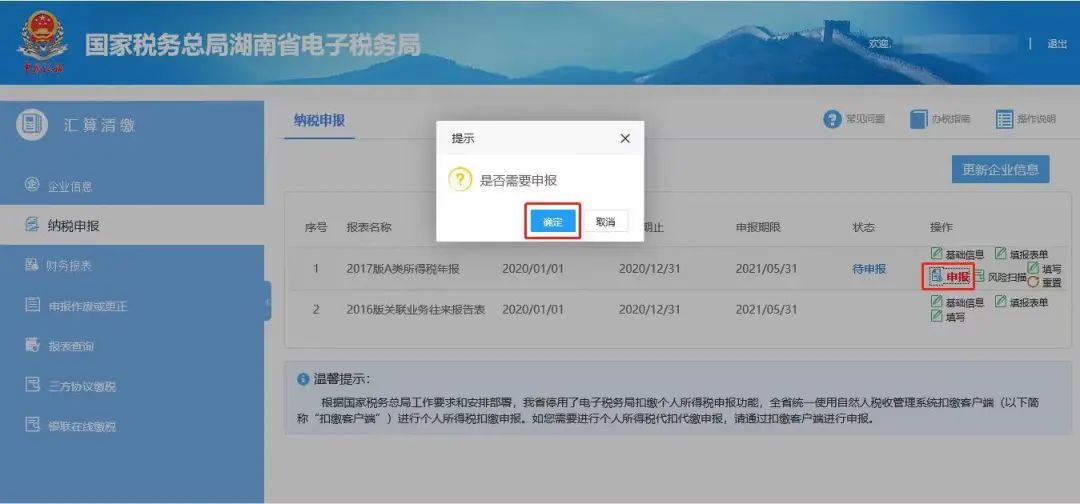Close the 提示 dialog with the X
This screenshot has width=1080, height=504.
625,138
